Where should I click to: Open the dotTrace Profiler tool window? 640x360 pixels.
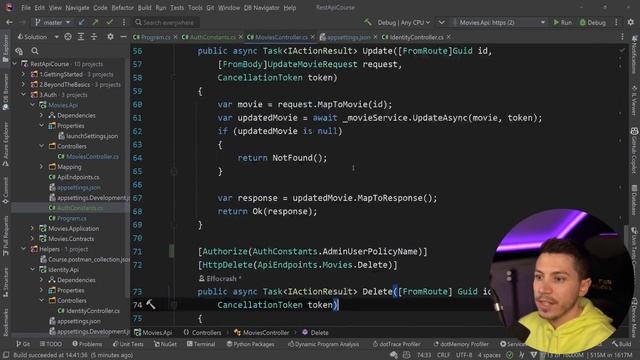[396, 344]
